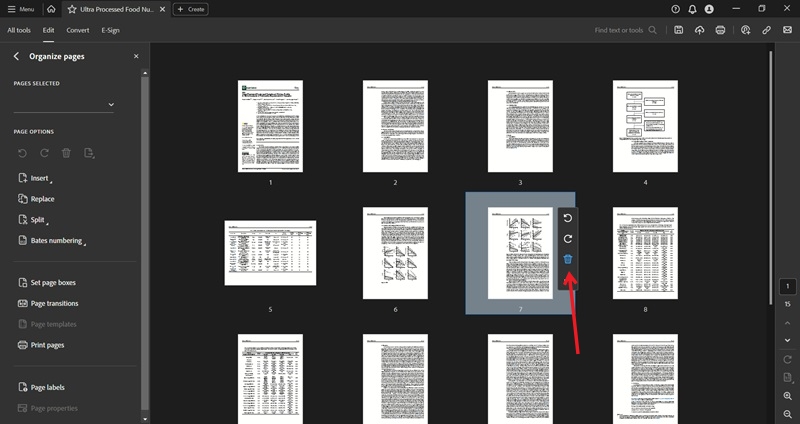This screenshot has height=424, width=800.
Task: Click the main page area scrollbar
Action: click(x=770, y=177)
